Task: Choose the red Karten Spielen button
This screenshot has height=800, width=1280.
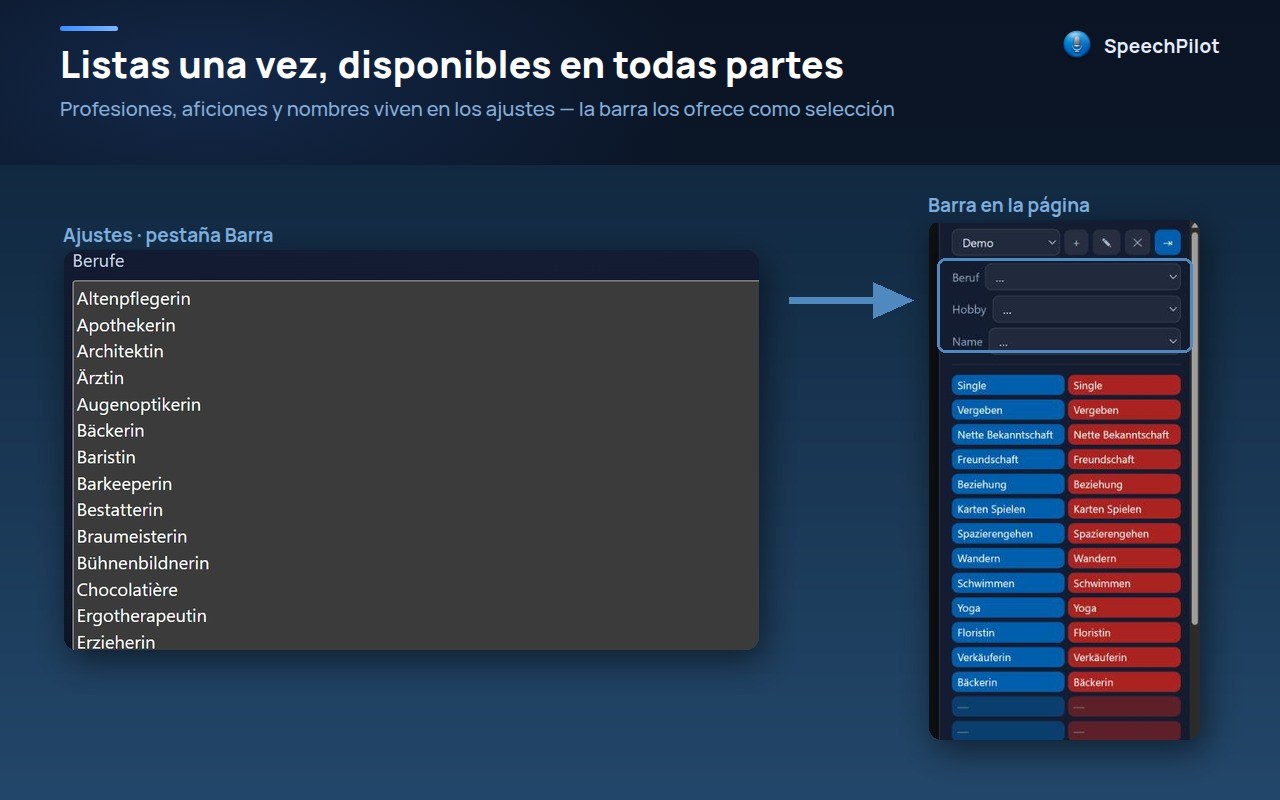Action: tap(1124, 509)
